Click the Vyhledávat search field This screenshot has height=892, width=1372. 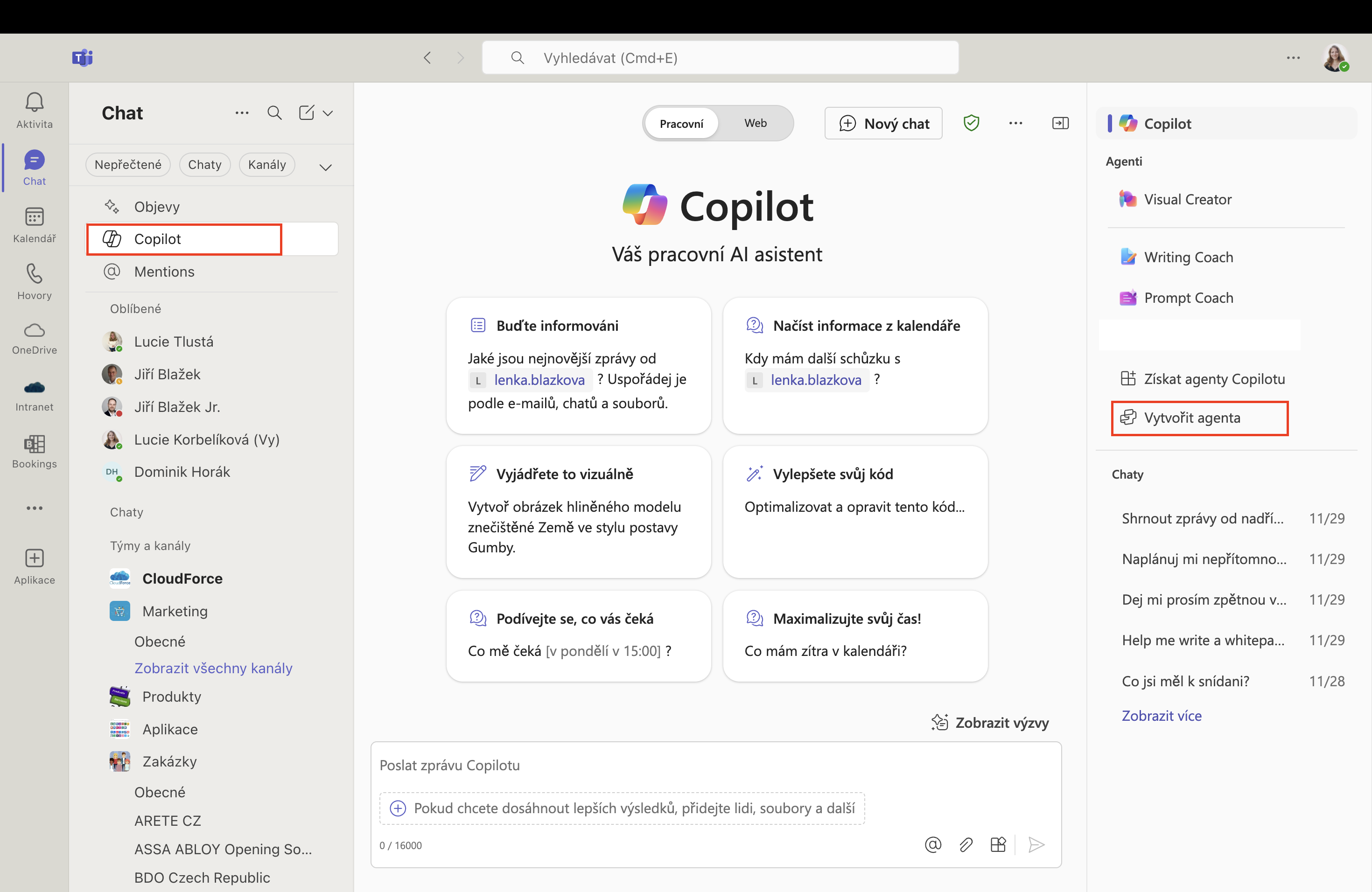click(721, 58)
